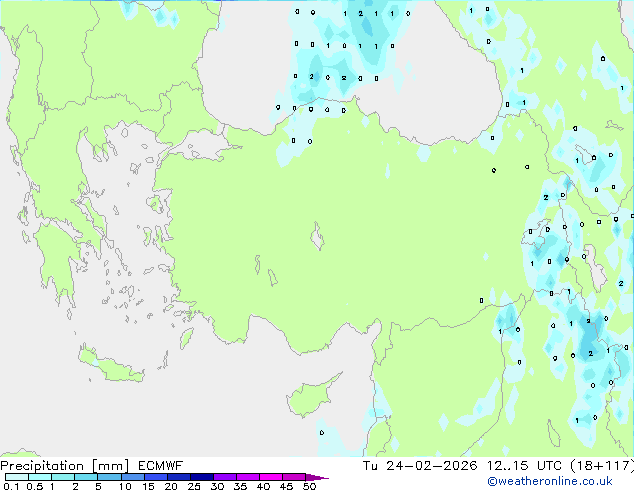Click the 20–25 mm dark blue swatch
Screen dimensions: 634x490
[x=179, y=477]
